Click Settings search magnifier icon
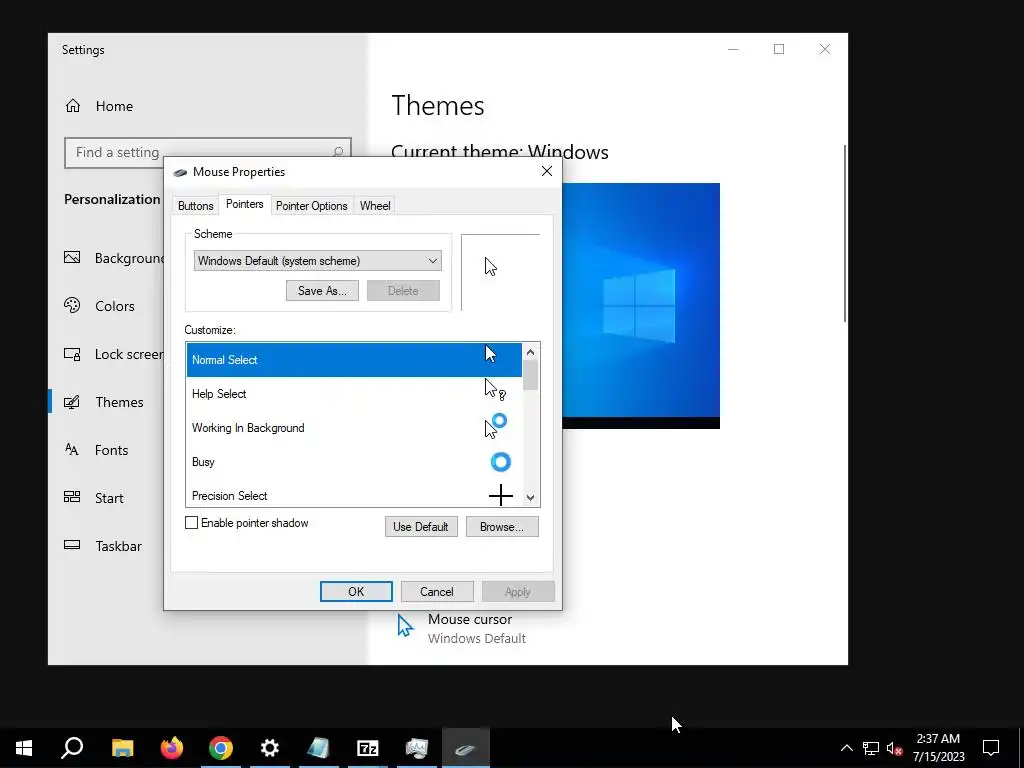1024x768 pixels. 338,153
